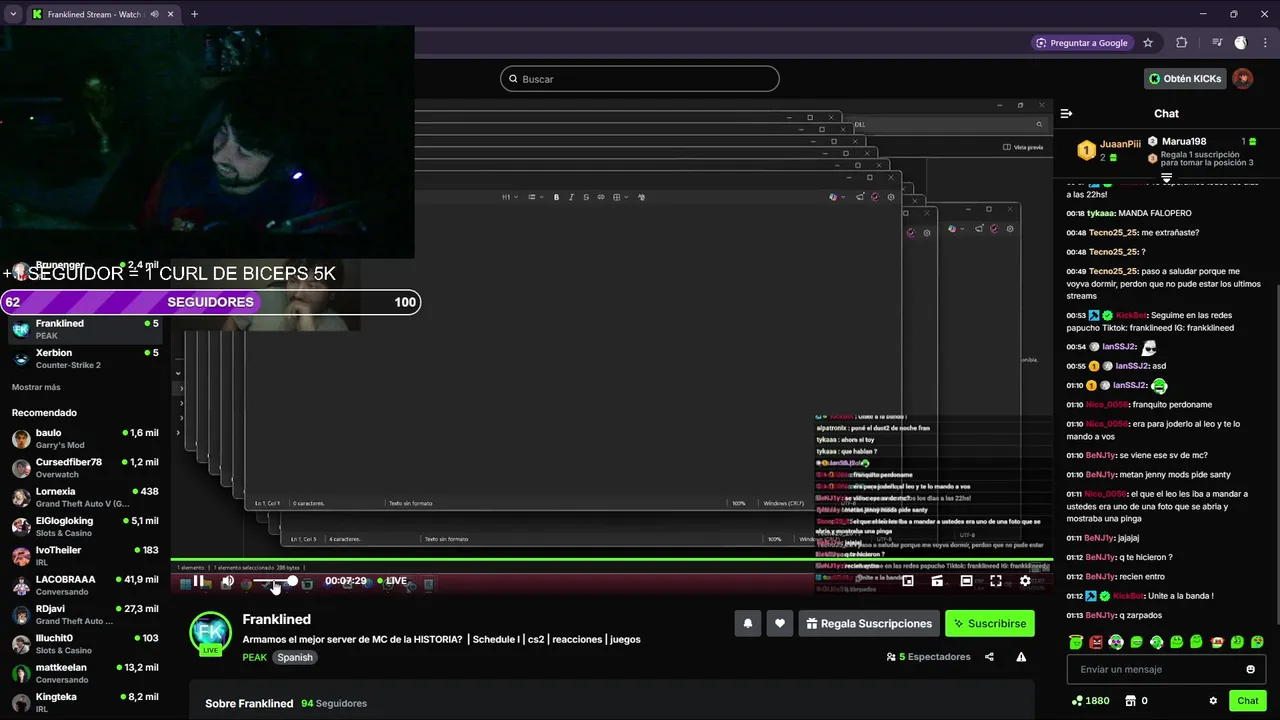Open chat settings gear icon
Image resolution: width=1280 pixels, height=720 pixels.
click(1213, 701)
